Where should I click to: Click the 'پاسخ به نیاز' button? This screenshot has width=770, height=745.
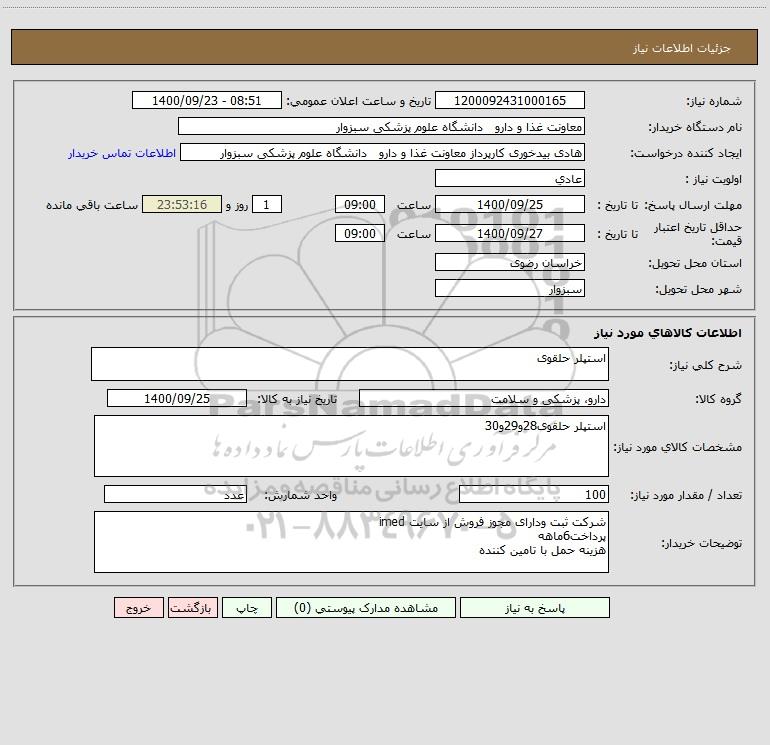[534, 608]
